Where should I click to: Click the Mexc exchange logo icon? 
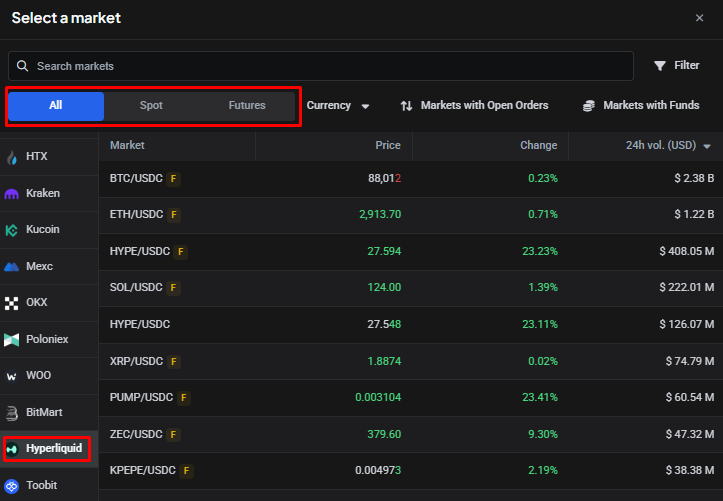tap(12, 266)
